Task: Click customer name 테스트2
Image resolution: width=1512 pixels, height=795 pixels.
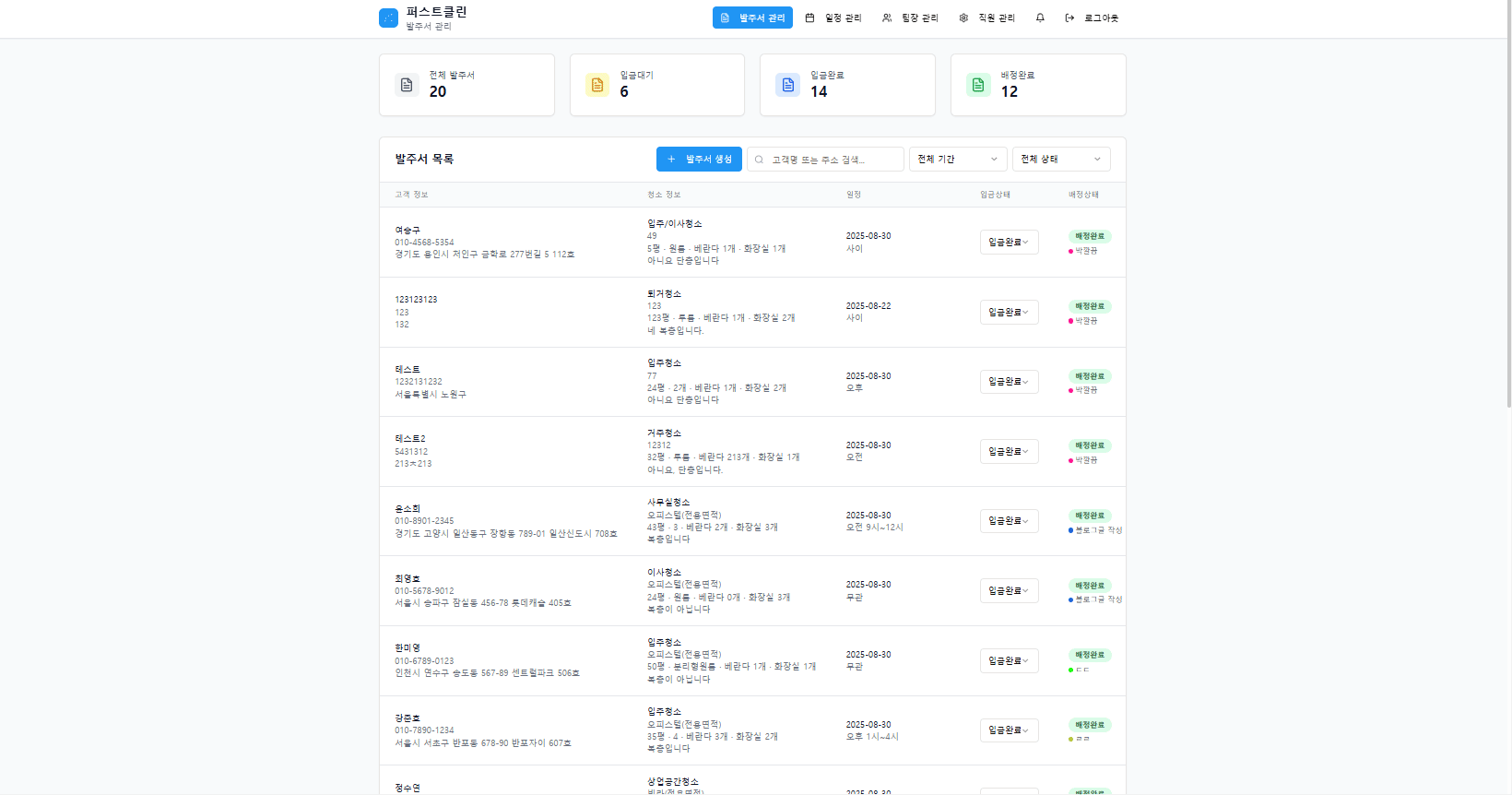Action: coord(410,439)
